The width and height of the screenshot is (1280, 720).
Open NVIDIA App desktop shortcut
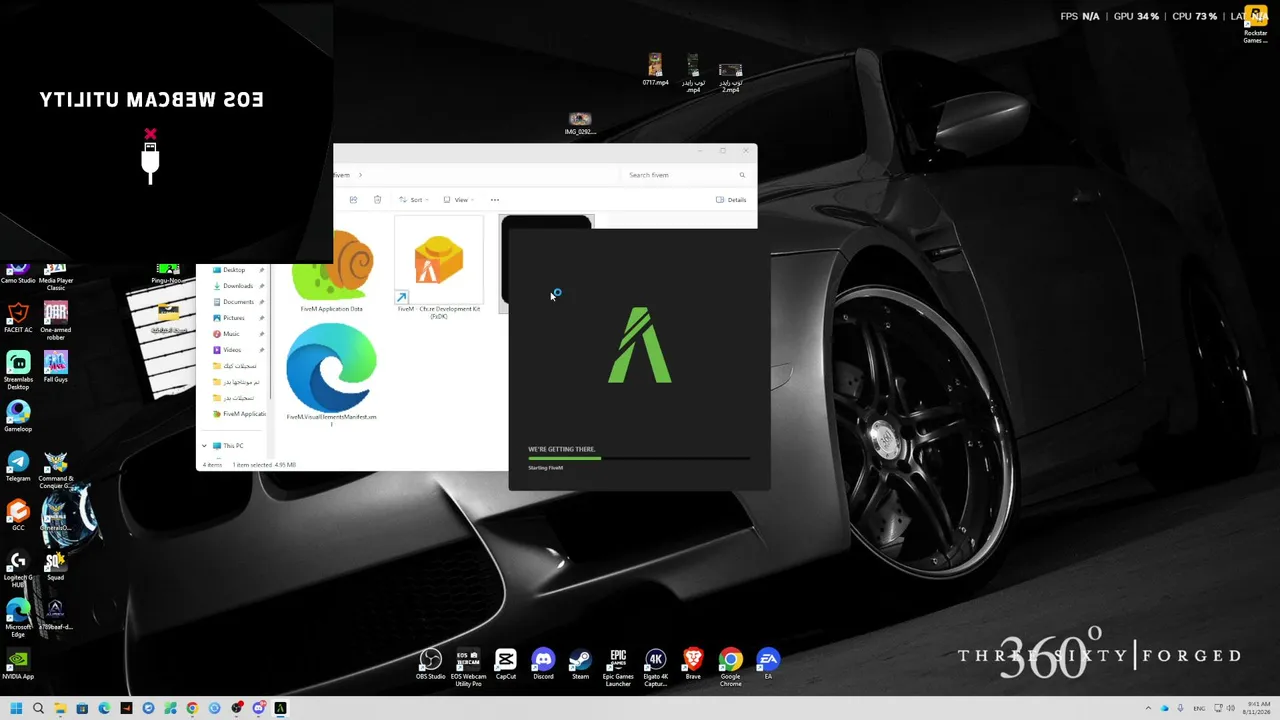click(18, 664)
